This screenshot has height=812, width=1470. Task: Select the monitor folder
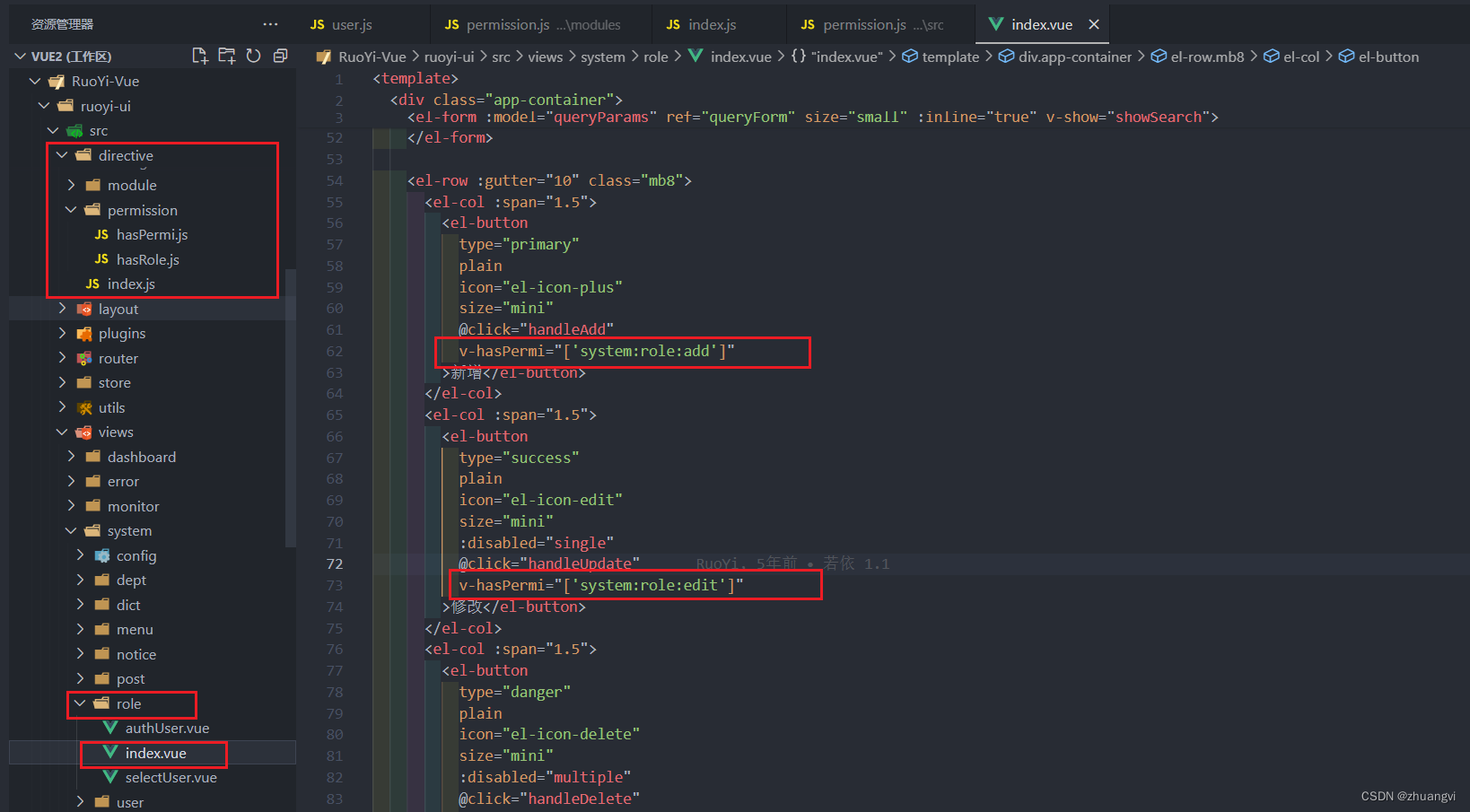[x=133, y=506]
